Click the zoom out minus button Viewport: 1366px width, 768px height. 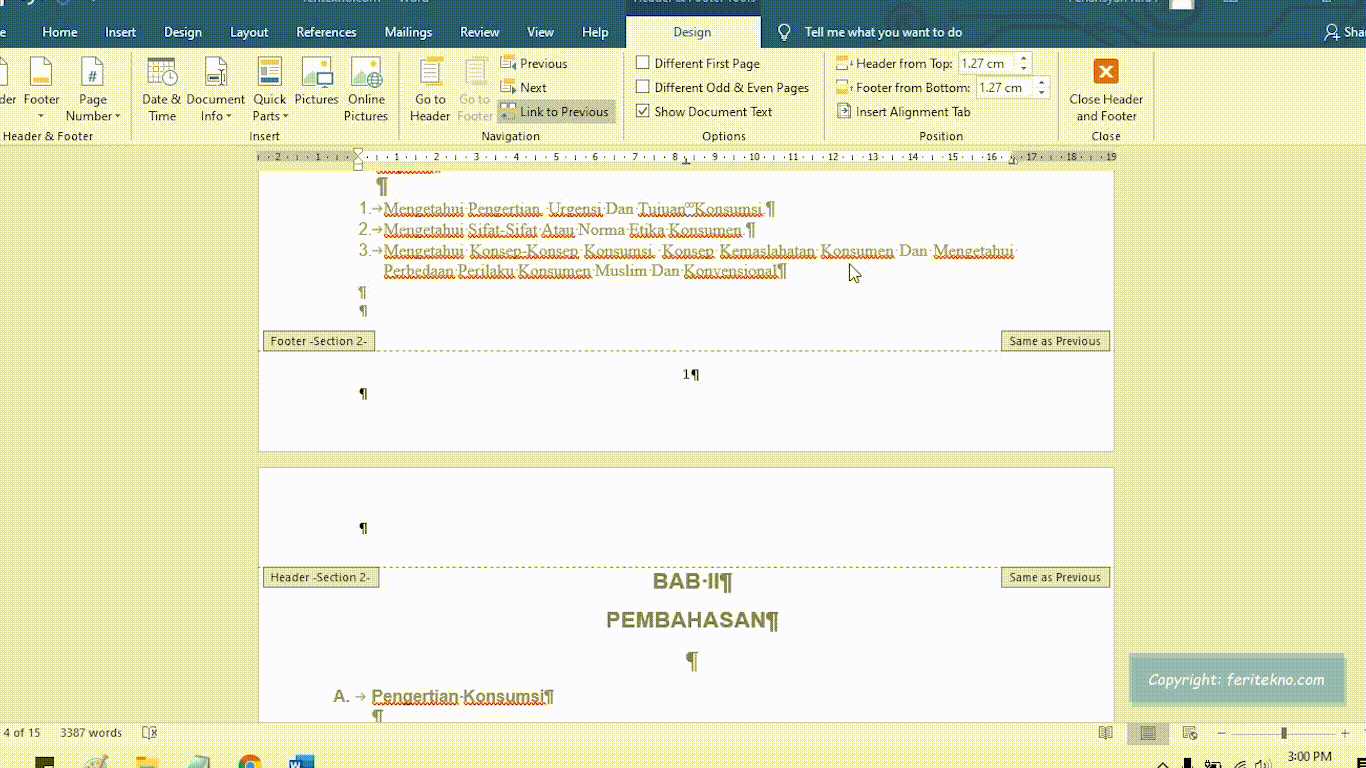(x=1222, y=733)
